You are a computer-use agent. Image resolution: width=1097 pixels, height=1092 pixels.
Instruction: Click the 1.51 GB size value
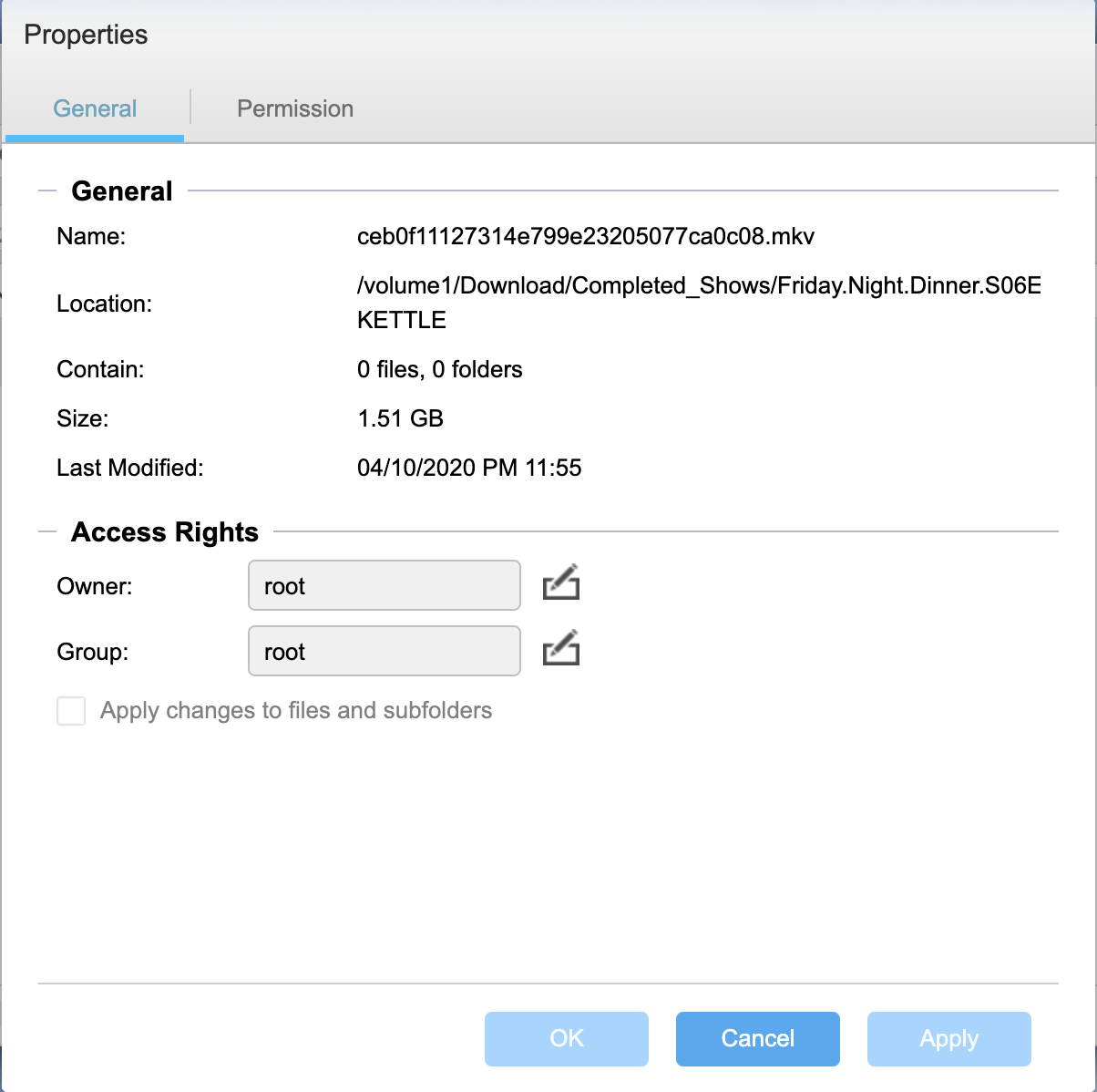(400, 419)
